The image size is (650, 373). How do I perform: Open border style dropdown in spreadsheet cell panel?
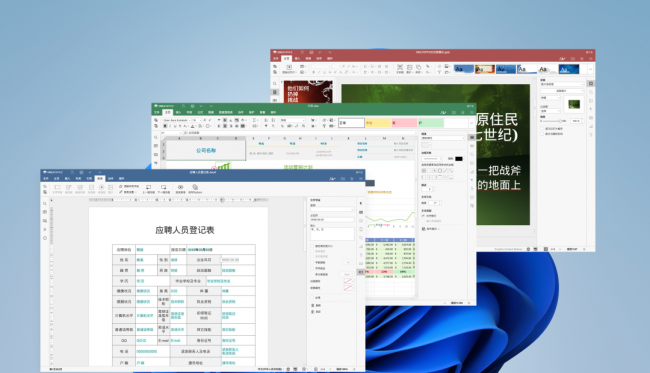pyautogui.click(x=432, y=159)
